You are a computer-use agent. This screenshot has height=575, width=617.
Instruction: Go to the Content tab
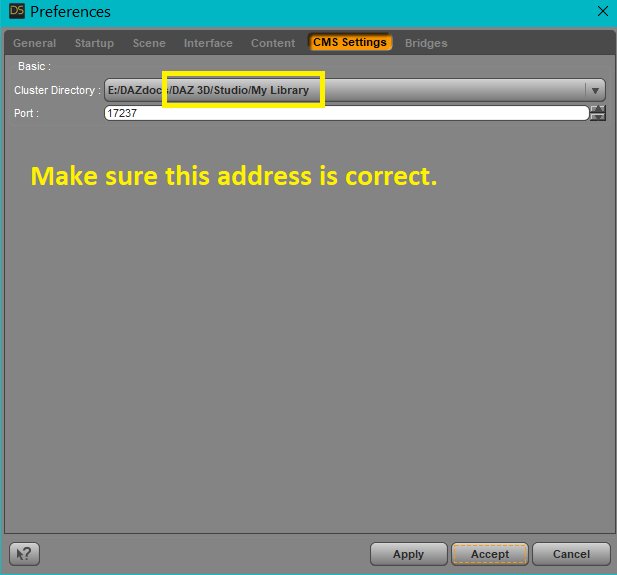tap(273, 43)
